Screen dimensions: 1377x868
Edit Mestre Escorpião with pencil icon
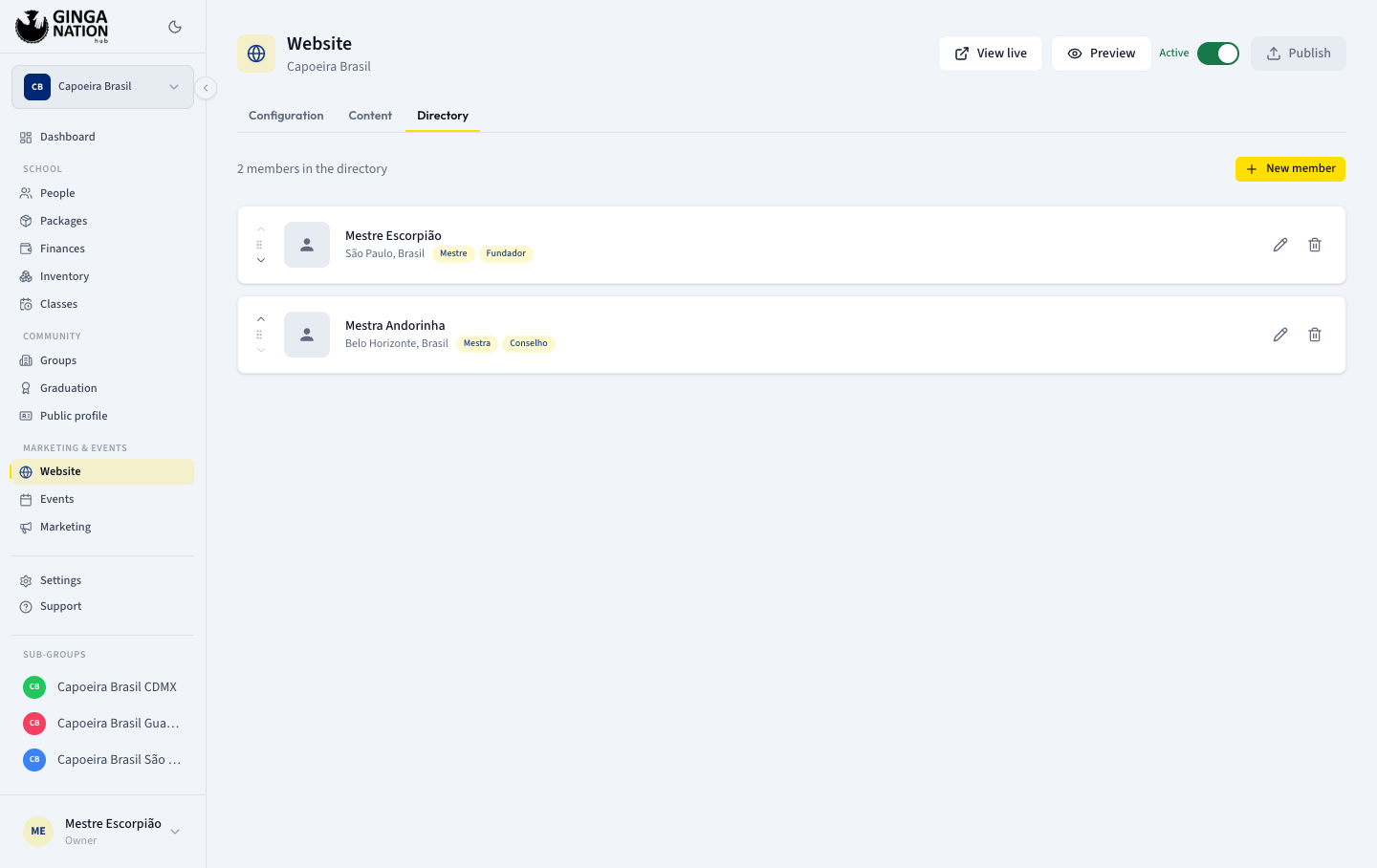click(1280, 245)
